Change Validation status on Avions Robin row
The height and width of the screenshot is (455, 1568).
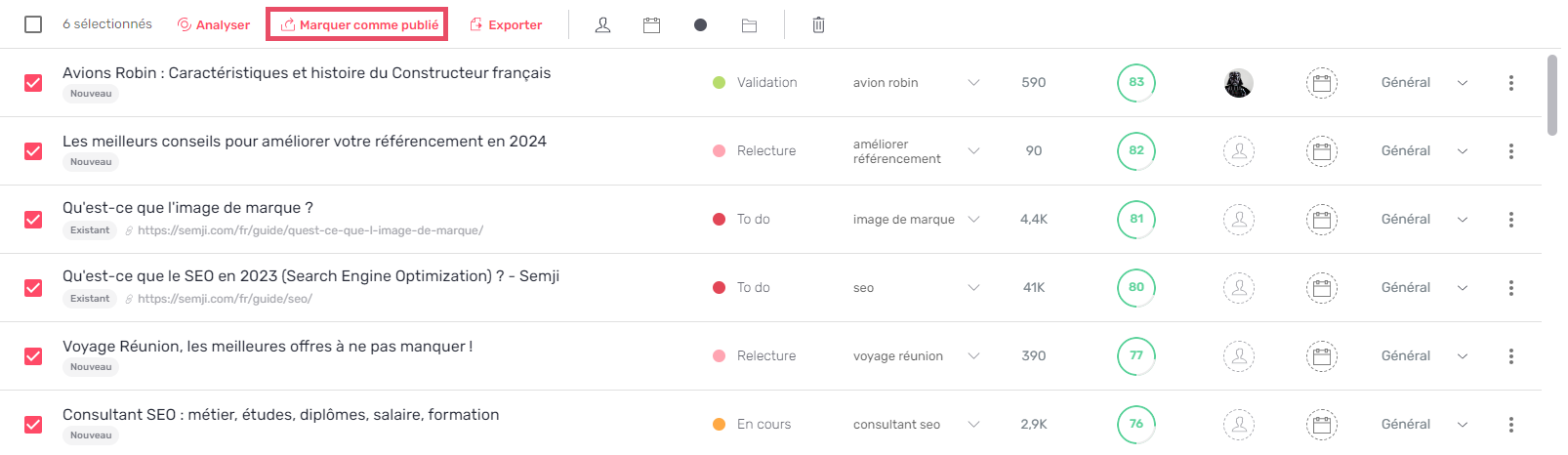pyautogui.click(x=756, y=83)
